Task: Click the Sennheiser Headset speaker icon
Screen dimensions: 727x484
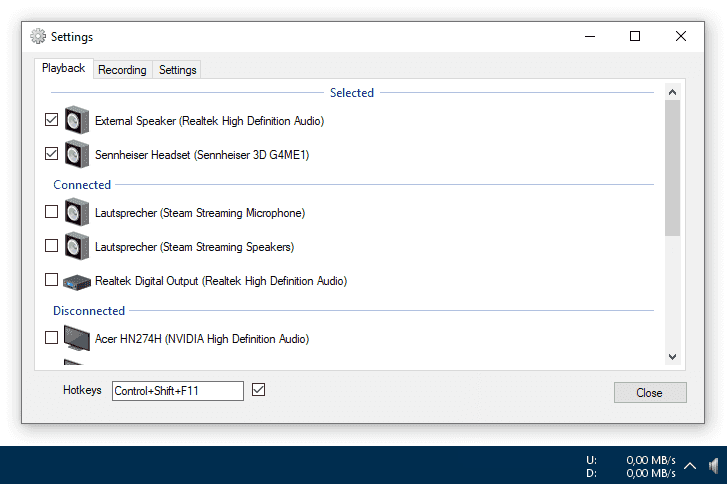Action: pos(77,154)
